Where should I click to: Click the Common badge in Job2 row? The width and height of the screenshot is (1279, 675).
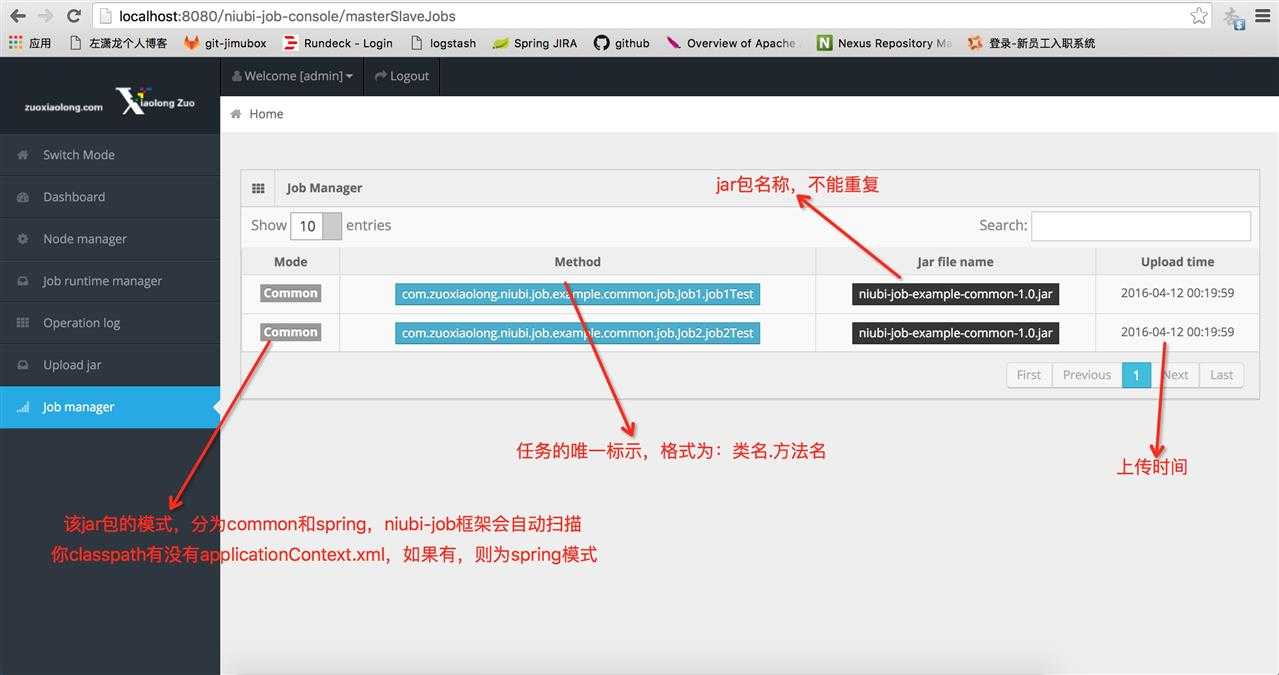291,332
